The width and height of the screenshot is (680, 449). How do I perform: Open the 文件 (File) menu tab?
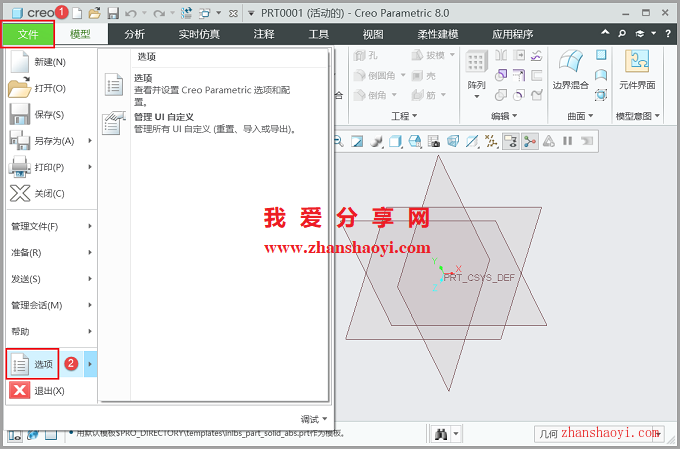[x=28, y=34]
